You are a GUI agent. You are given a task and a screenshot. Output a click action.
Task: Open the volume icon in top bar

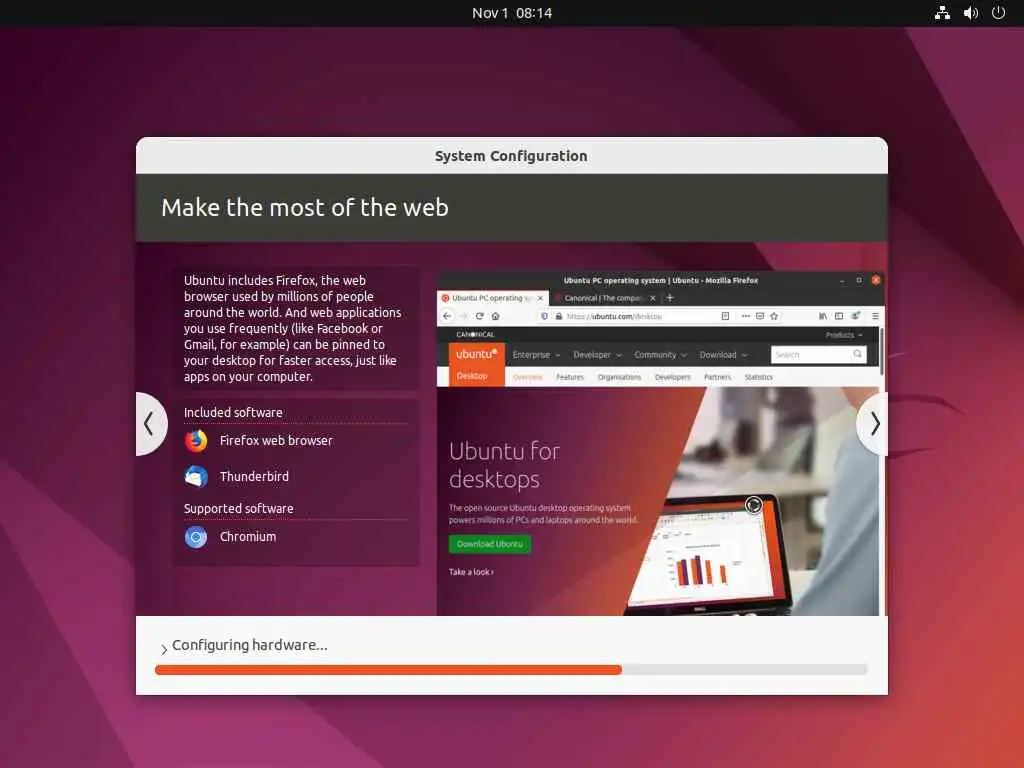(970, 13)
